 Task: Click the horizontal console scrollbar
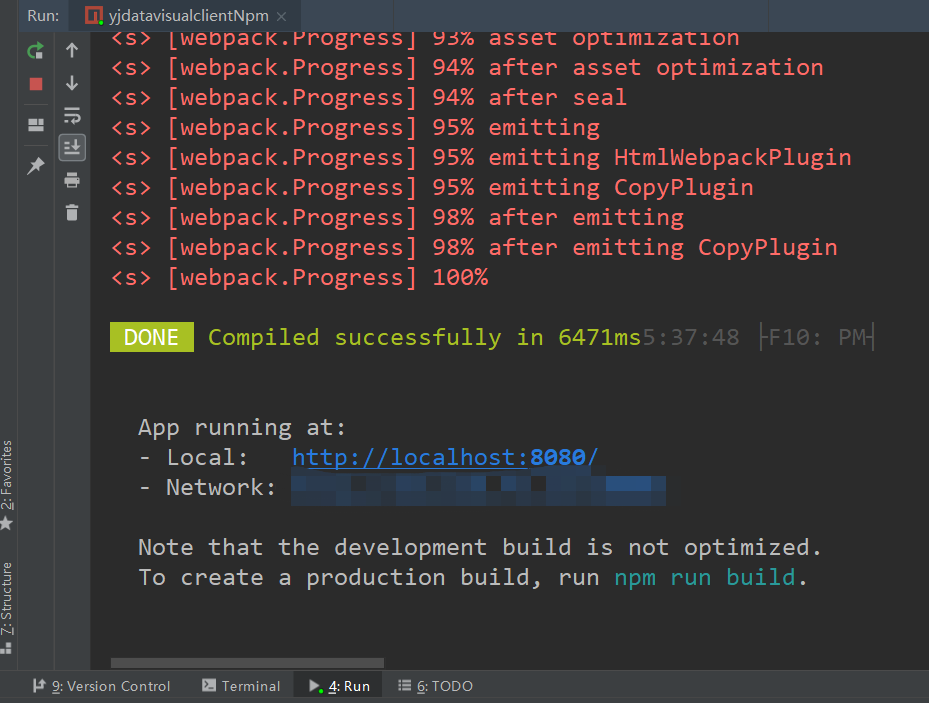tap(246, 662)
